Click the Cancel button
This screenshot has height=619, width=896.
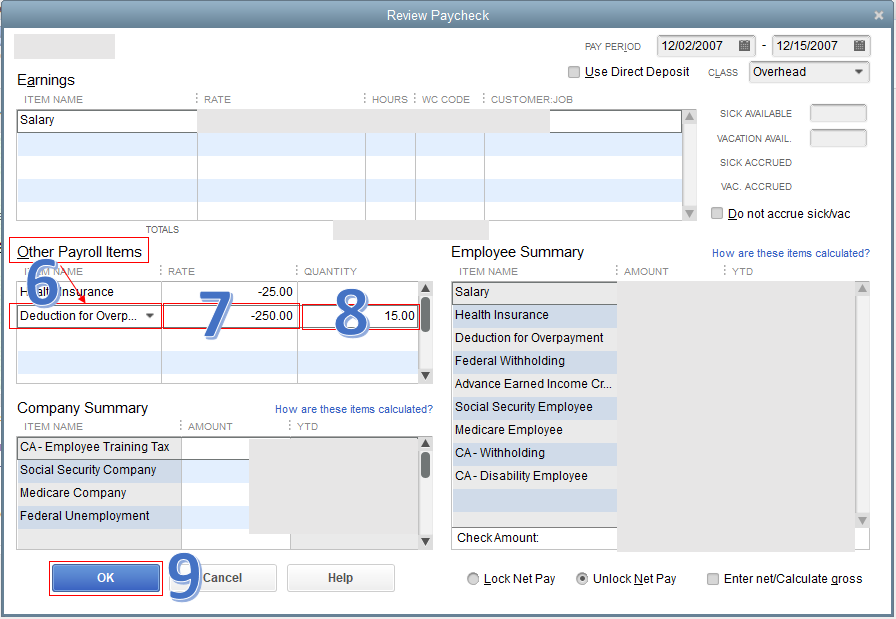(x=222, y=578)
